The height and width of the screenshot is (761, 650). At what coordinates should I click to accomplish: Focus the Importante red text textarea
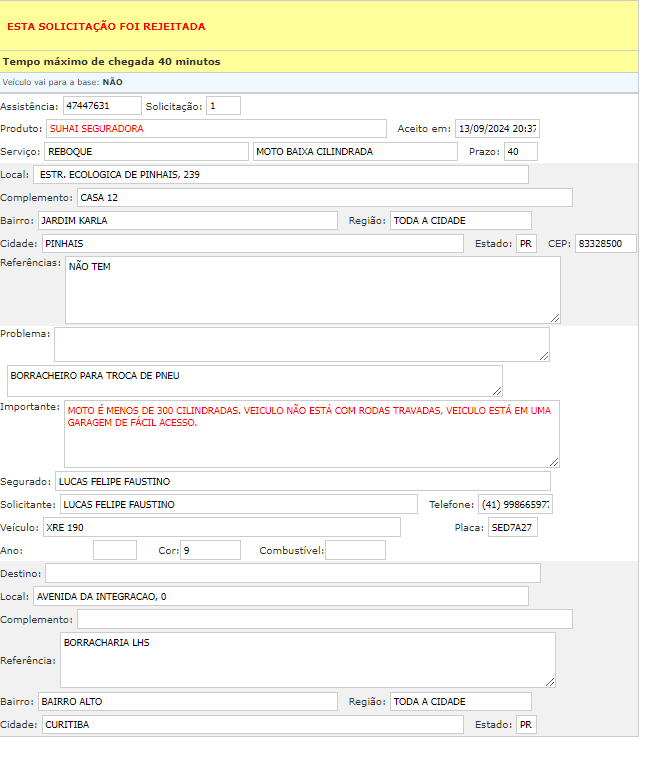tap(312, 434)
